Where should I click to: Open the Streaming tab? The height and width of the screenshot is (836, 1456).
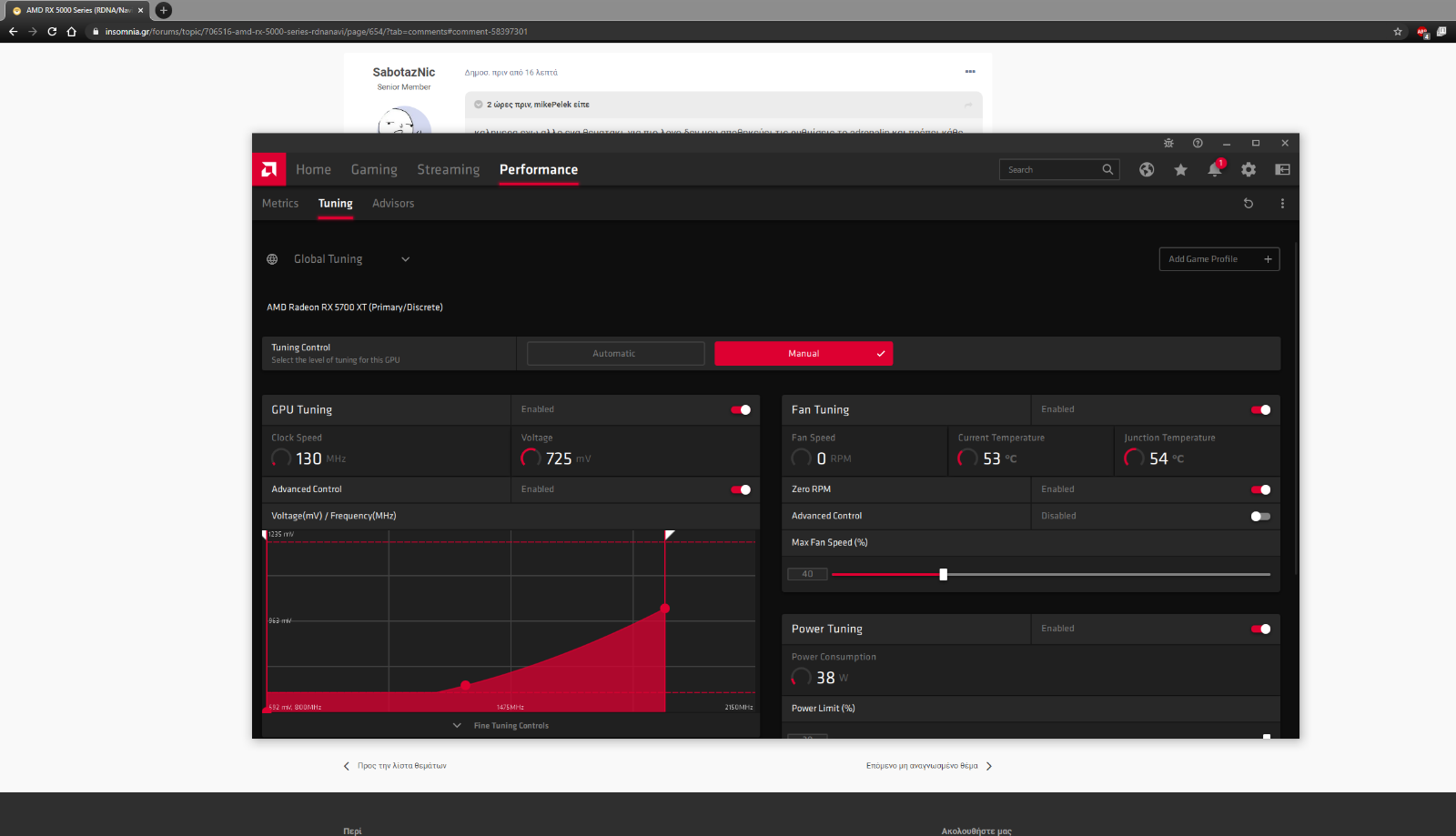click(449, 170)
